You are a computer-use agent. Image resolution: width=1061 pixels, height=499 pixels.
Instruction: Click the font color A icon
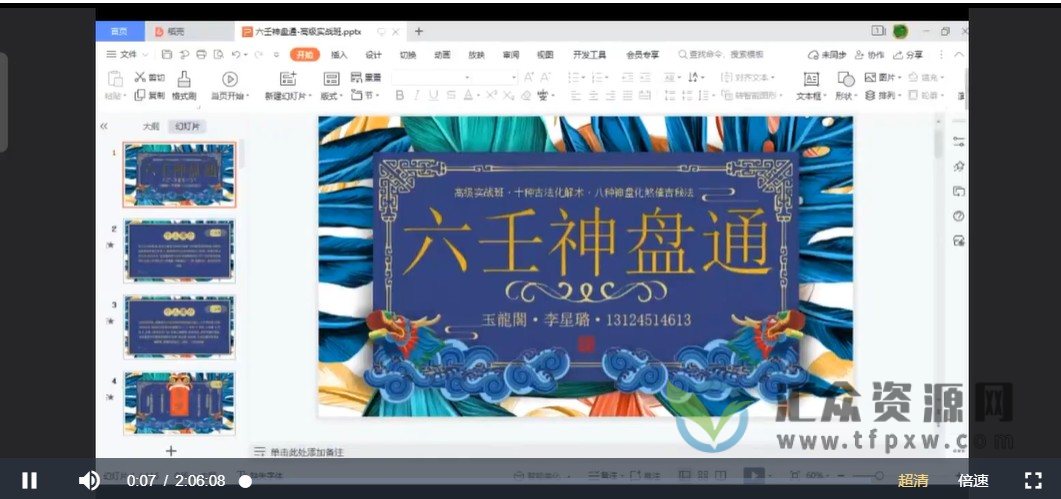coord(468,95)
